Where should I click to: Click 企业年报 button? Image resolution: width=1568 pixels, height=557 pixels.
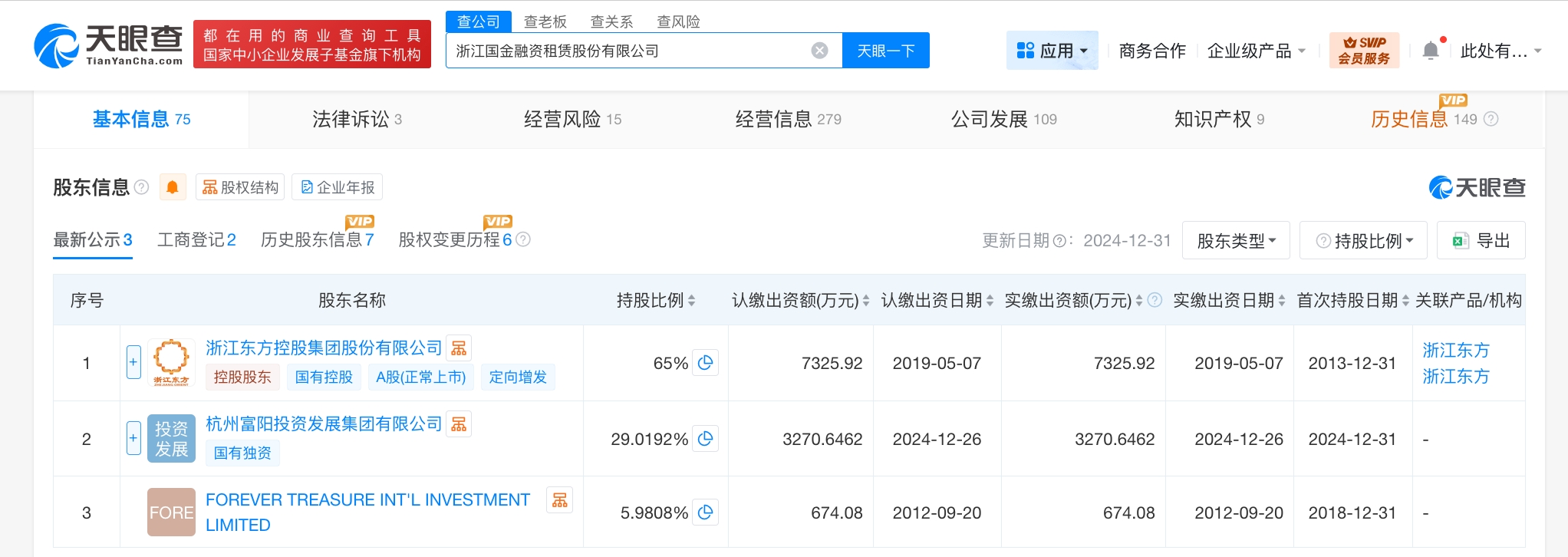click(x=338, y=187)
